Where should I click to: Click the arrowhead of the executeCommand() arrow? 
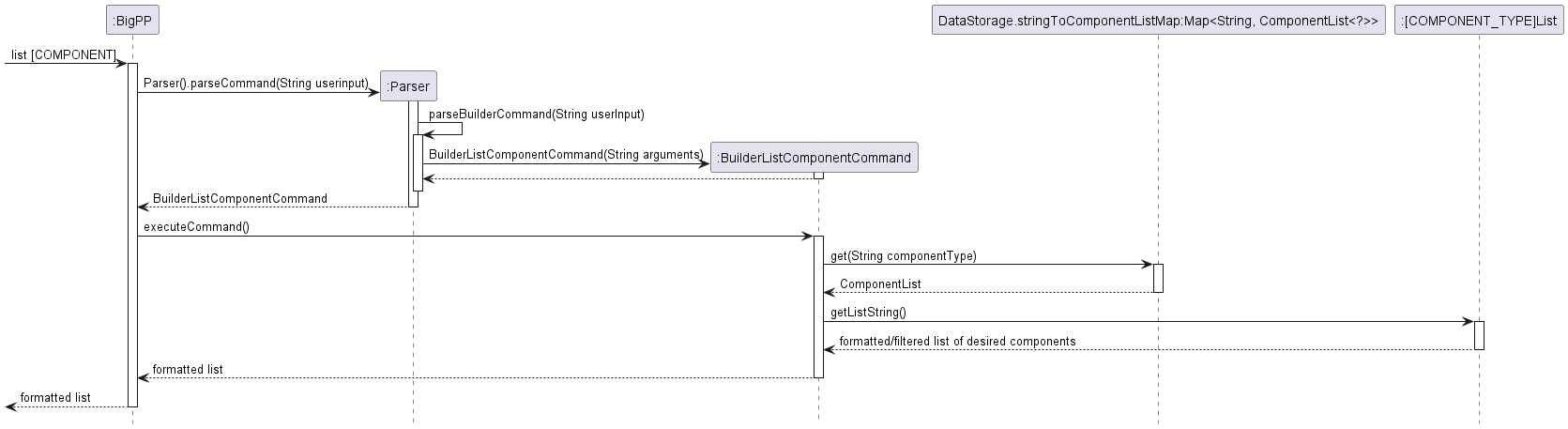point(806,237)
